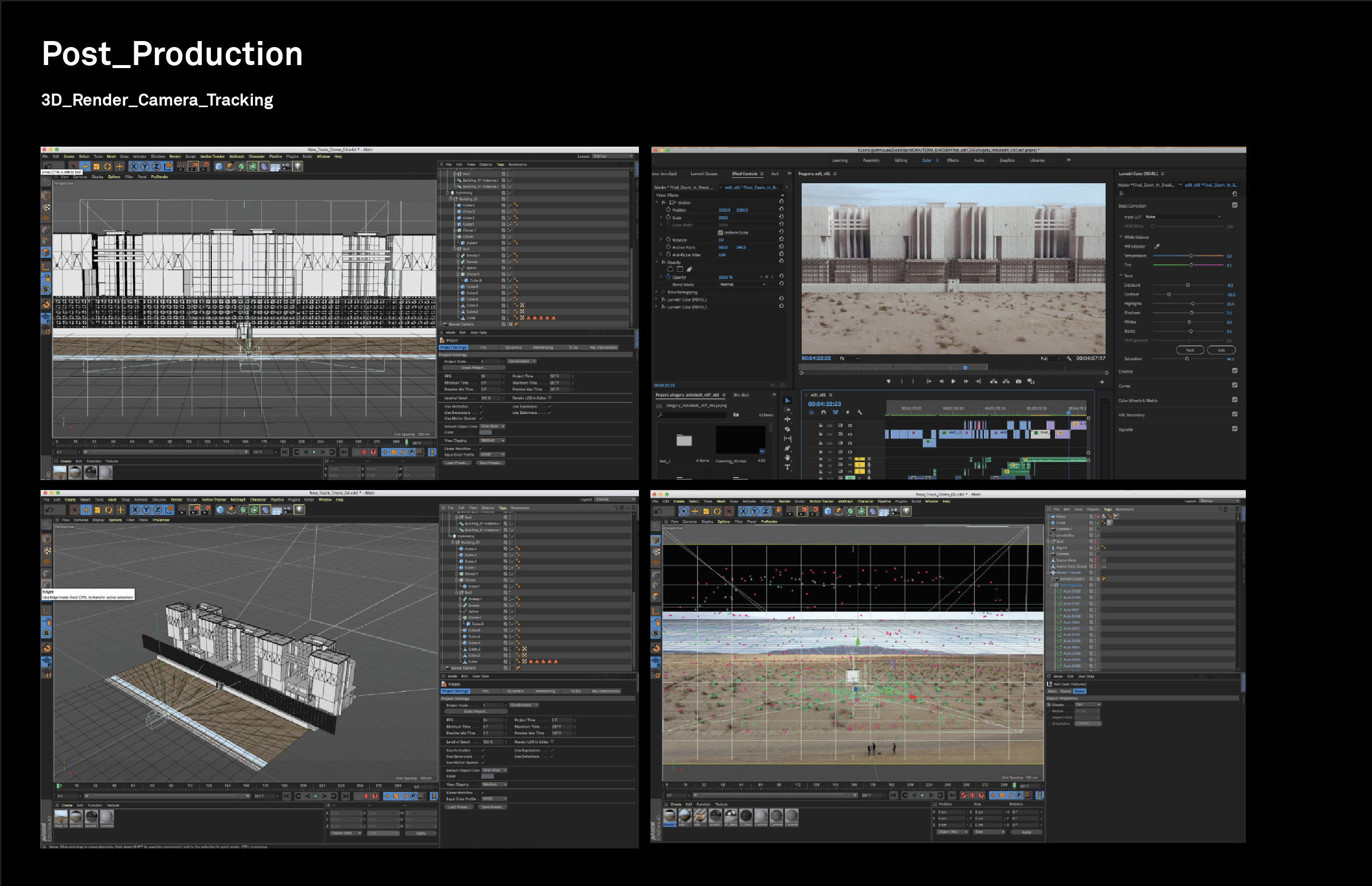This screenshot has width=1372, height=886.
Task: Click Save Preset button in top-left Cinema 4D
Action: click(x=490, y=463)
